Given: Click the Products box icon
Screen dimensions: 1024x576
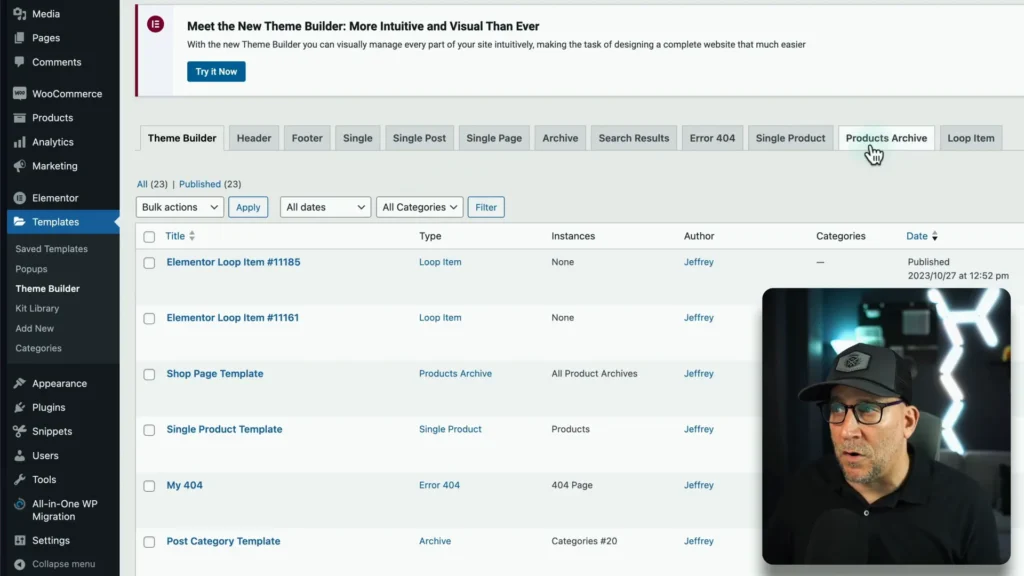Looking at the screenshot, I should coord(20,118).
